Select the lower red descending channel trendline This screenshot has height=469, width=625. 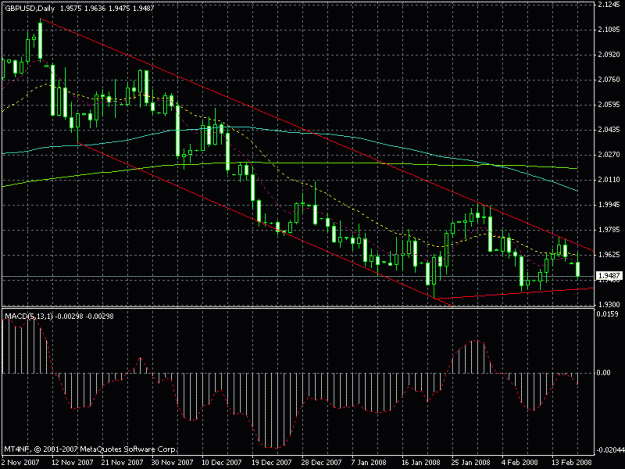click(x=263, y=223)
